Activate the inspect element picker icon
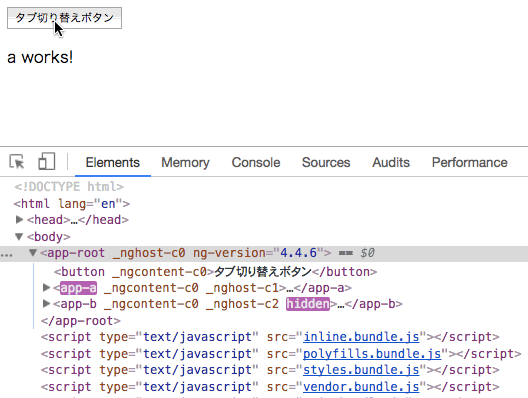This screenshot has width=528, height=398. tap(17, 162)
